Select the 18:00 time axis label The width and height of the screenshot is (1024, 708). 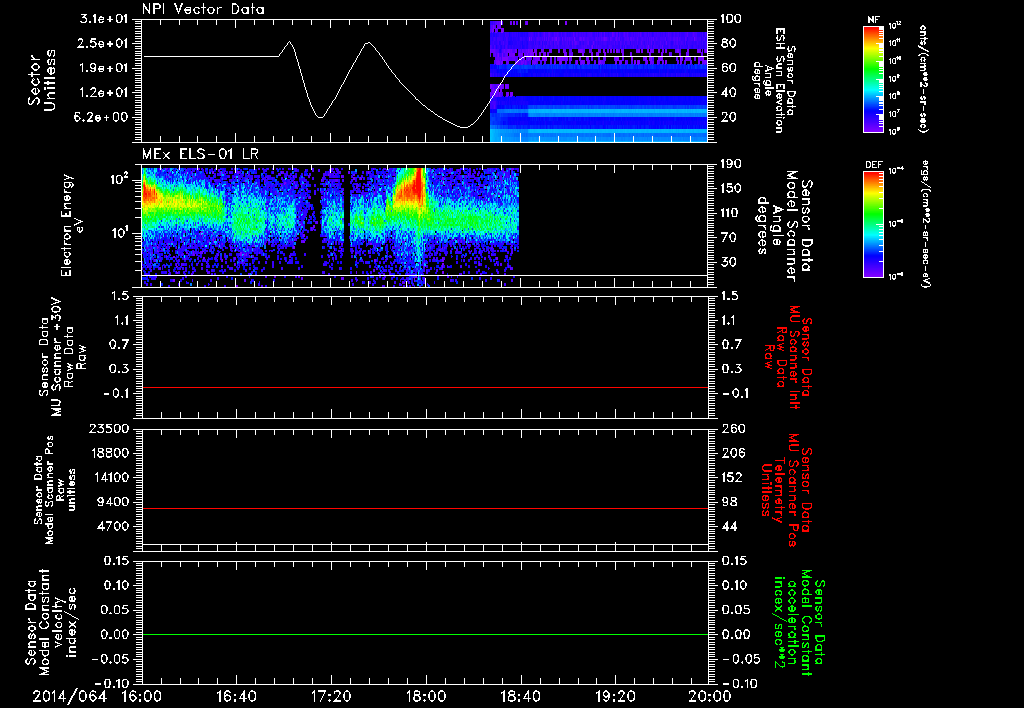coord(426,696)
